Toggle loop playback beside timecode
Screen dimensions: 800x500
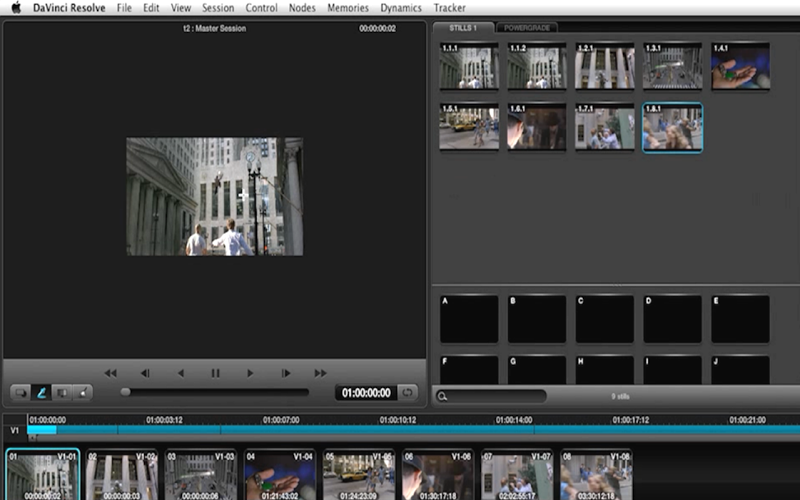click(x=407, y=393)
